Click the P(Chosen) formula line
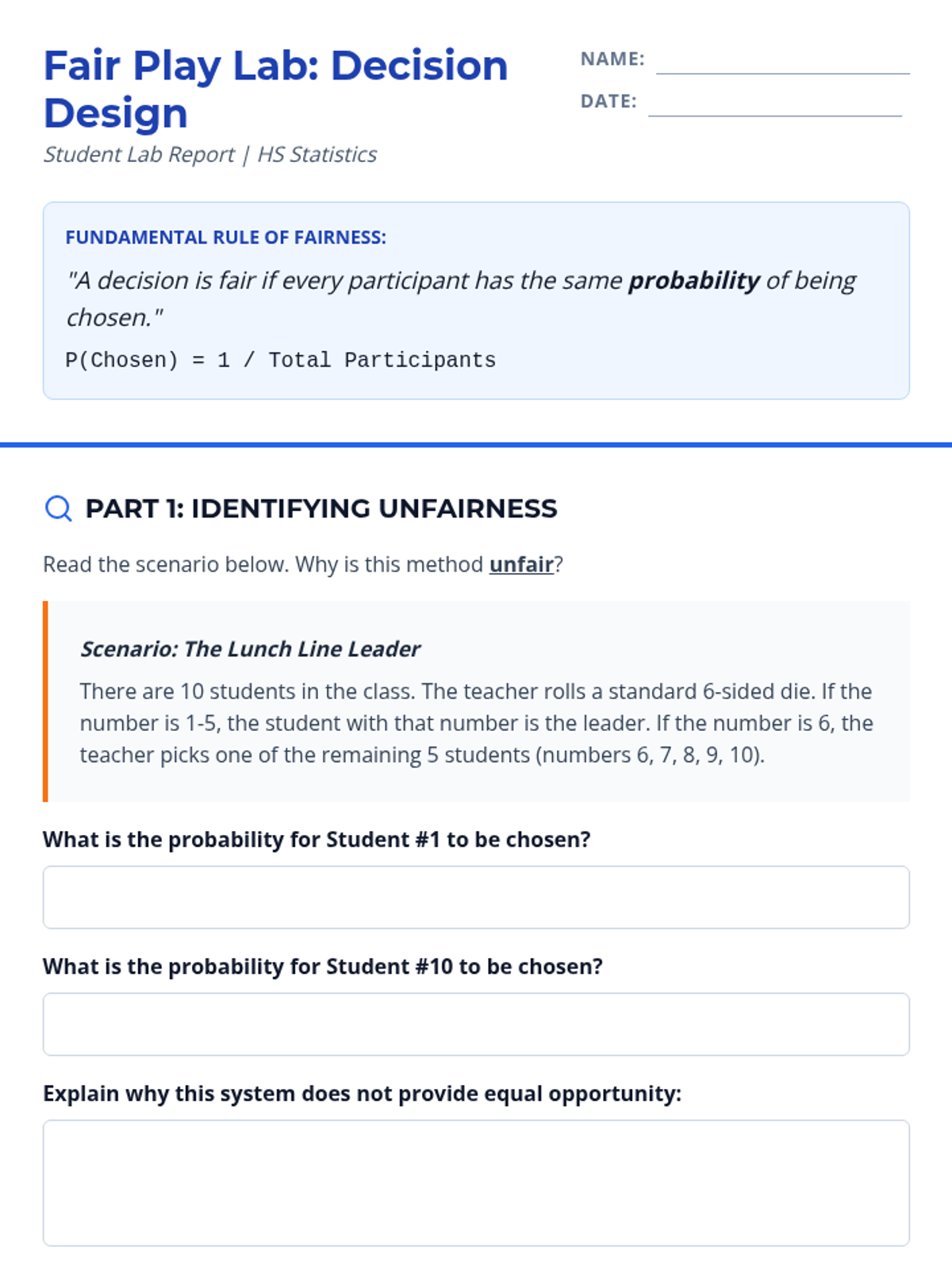Viewport: 952px width, 1270px height. click(x=280, y=360)
